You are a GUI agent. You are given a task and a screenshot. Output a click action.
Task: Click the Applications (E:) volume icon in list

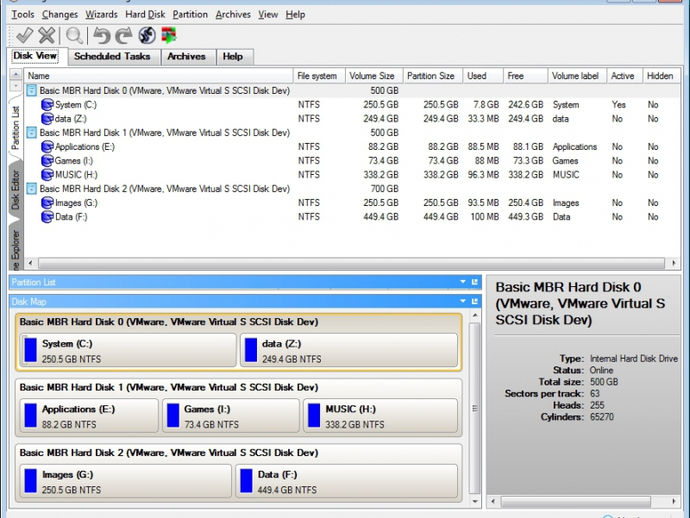[x=47, y=147]
